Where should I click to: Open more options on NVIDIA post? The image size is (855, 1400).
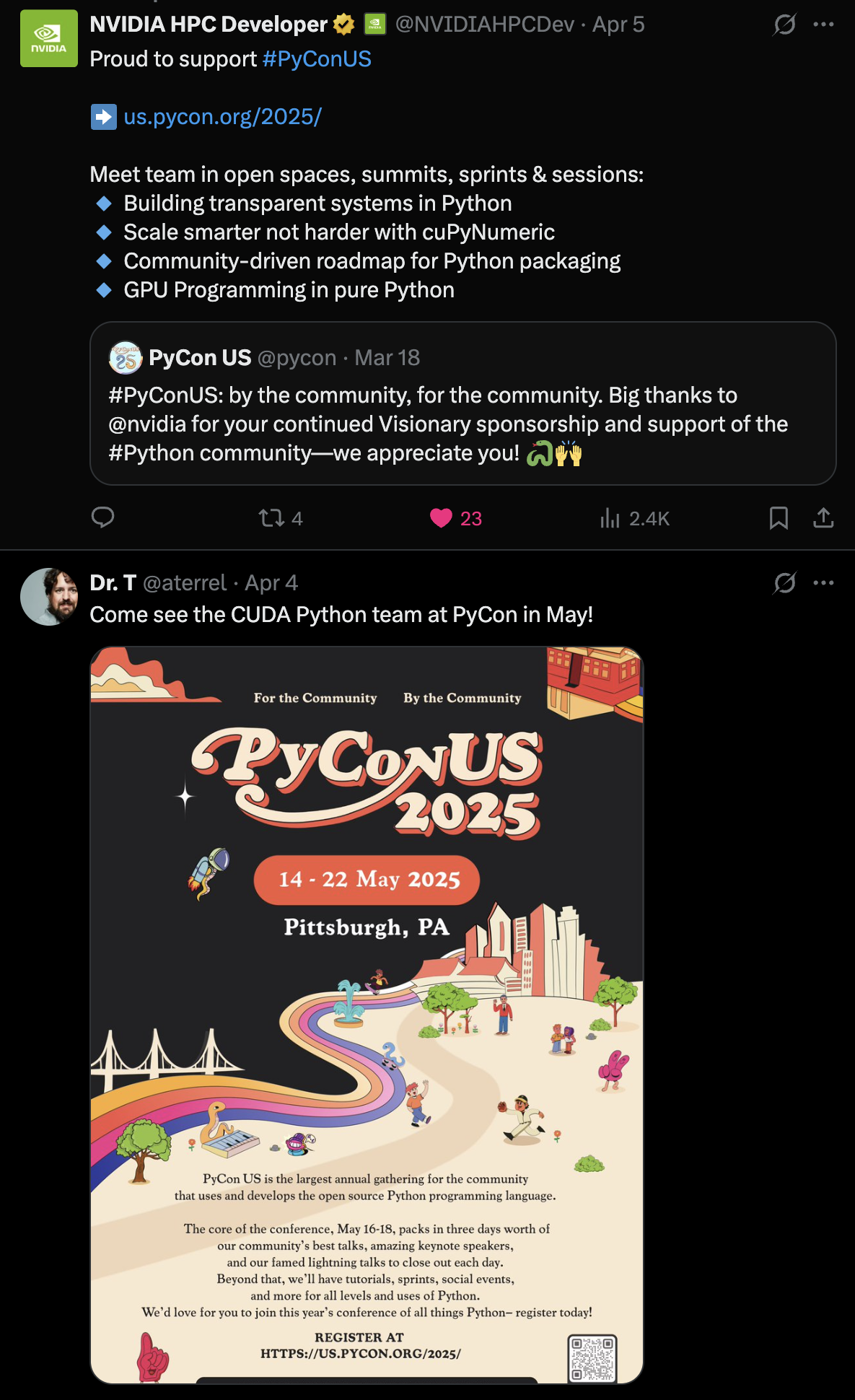pos(823,25)
